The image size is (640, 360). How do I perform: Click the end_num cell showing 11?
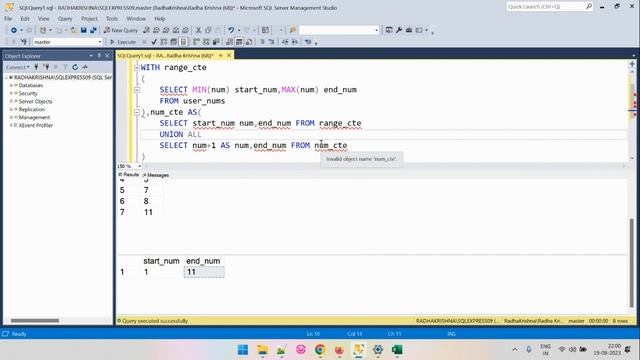click(204, 272)
